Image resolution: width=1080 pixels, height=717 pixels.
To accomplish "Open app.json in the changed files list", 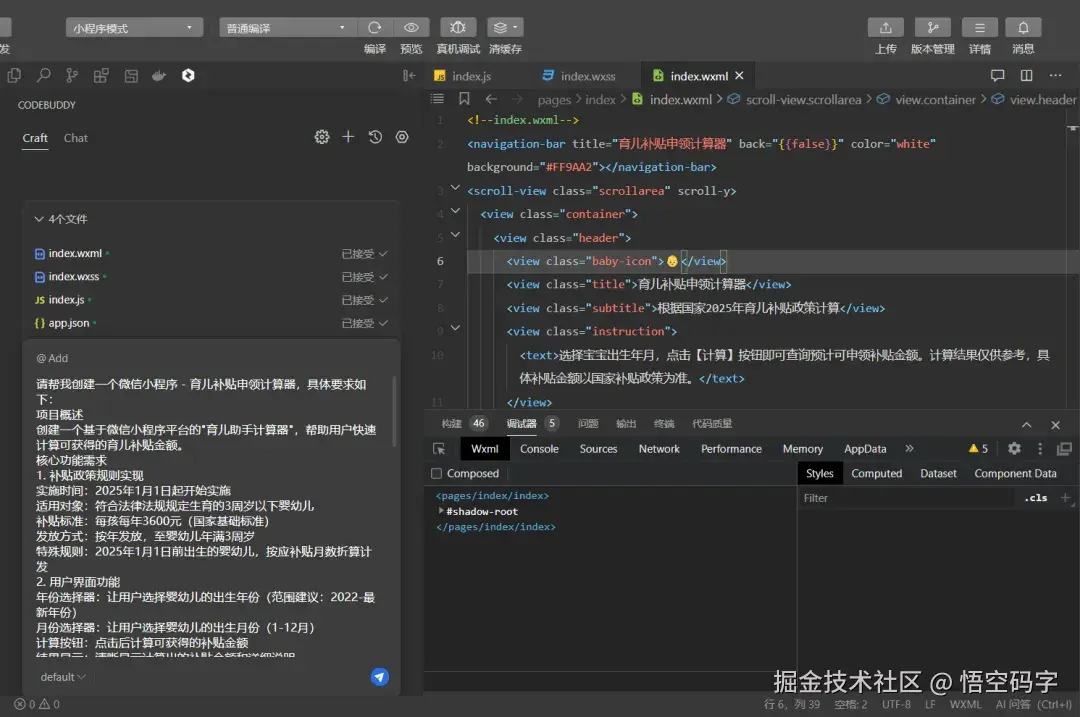I will [x=69, y=323].
